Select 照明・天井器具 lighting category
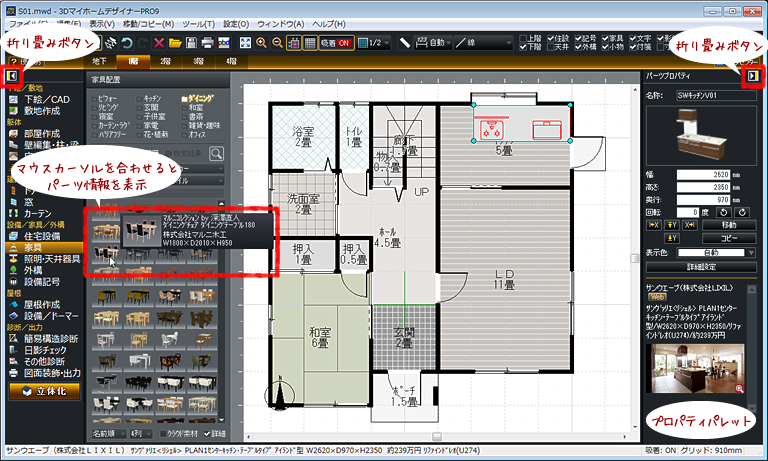 tap(52, 259)
